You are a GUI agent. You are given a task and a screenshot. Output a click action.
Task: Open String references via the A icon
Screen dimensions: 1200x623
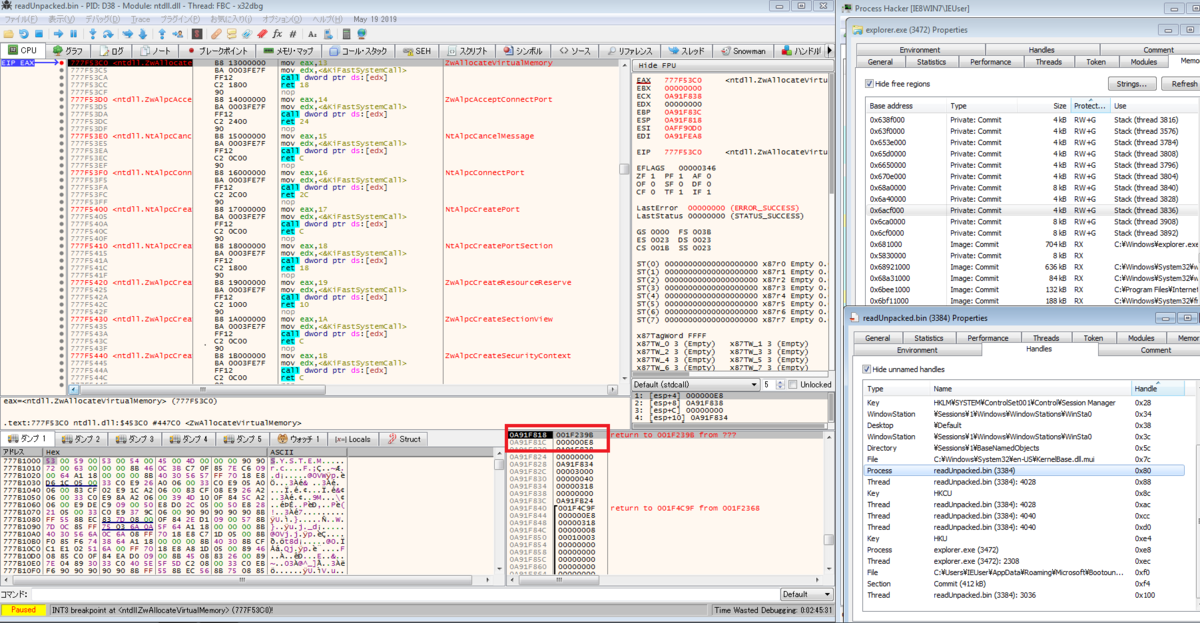(312, 34)
